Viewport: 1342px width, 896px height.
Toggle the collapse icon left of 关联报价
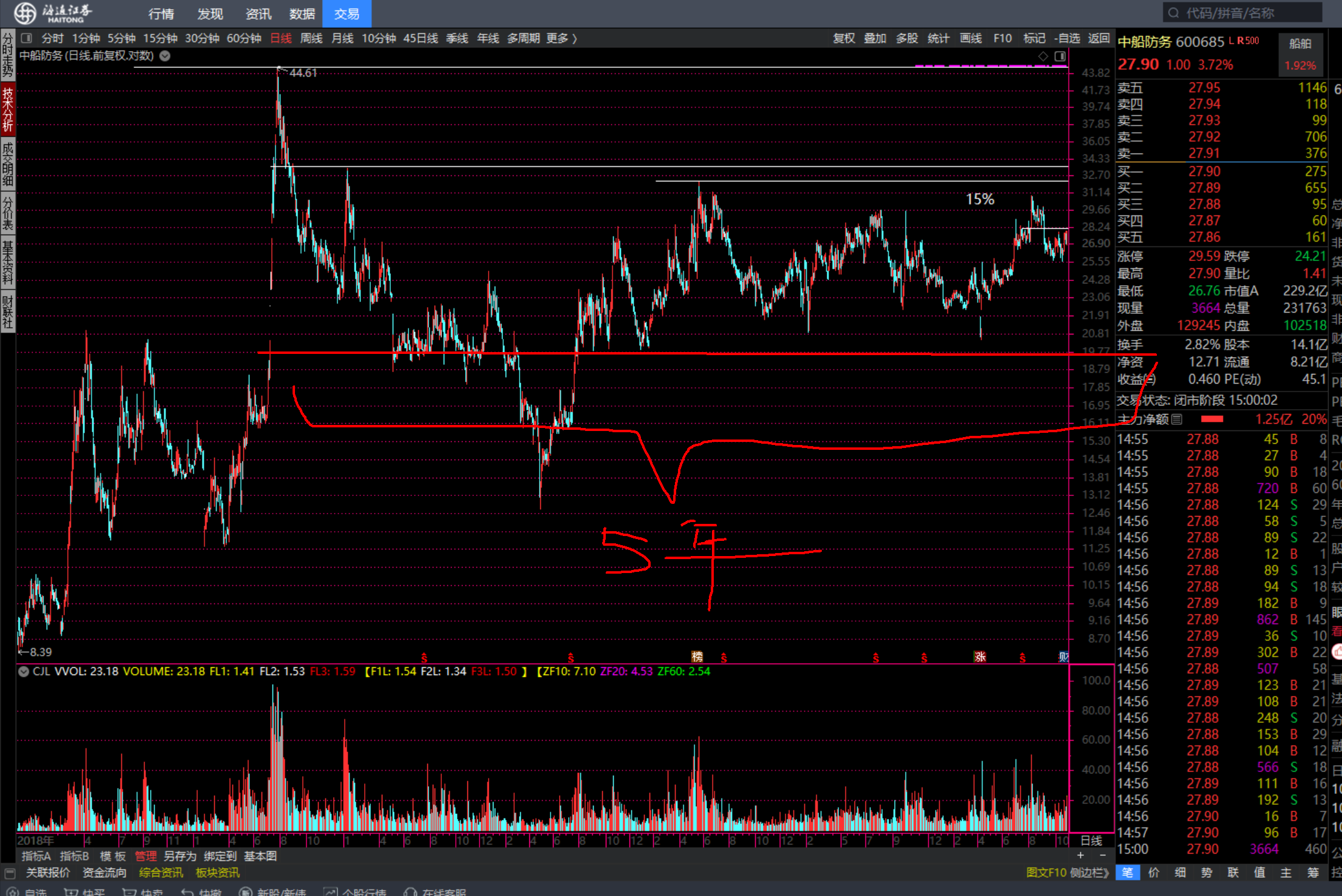pyautogui.click(x=10, y=873)
